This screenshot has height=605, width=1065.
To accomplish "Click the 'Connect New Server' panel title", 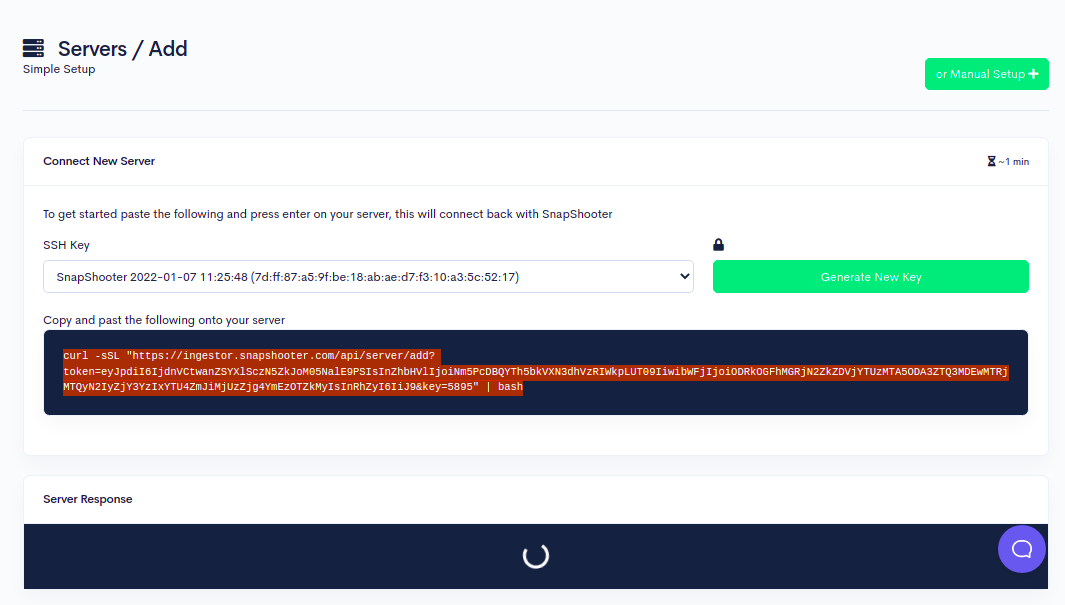I will 99,161.
